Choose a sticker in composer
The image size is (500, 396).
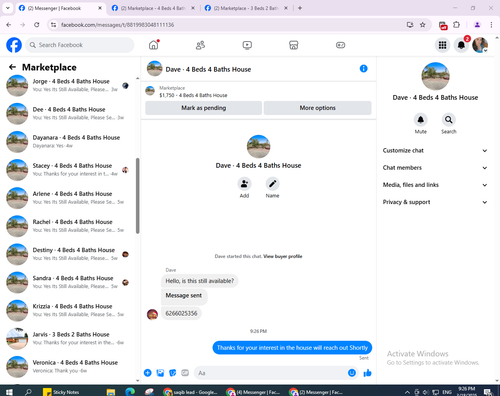(x=173, y=373)
